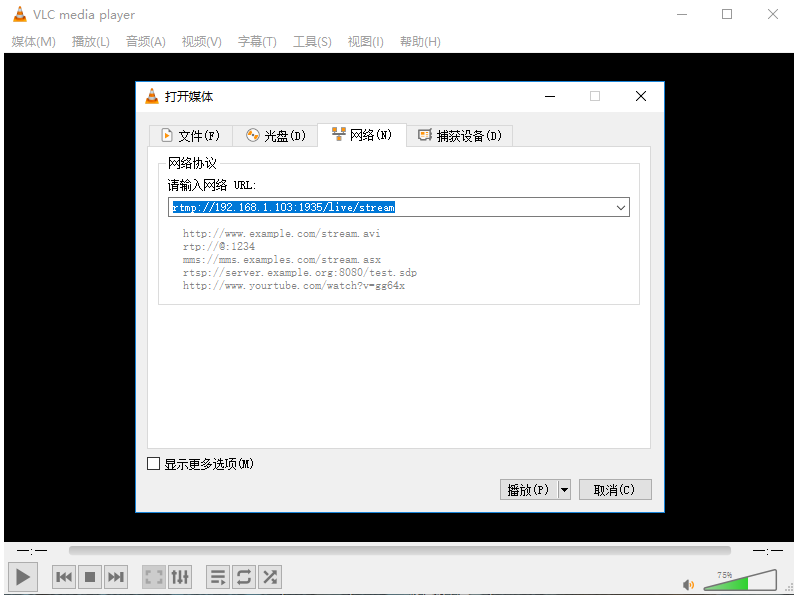
Task: Click example text rtp://@:1234
Action: [219, 247]
